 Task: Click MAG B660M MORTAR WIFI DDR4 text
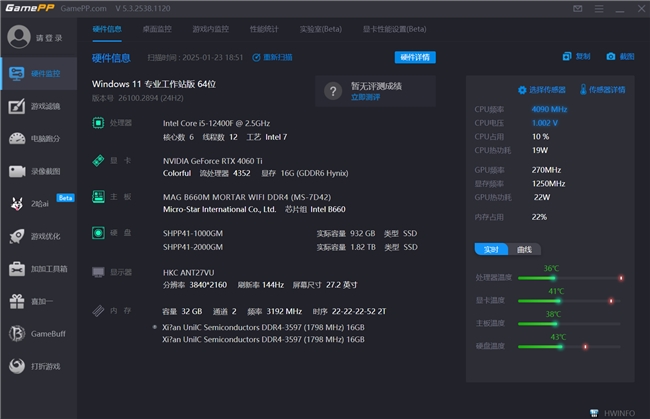(247, 197)
